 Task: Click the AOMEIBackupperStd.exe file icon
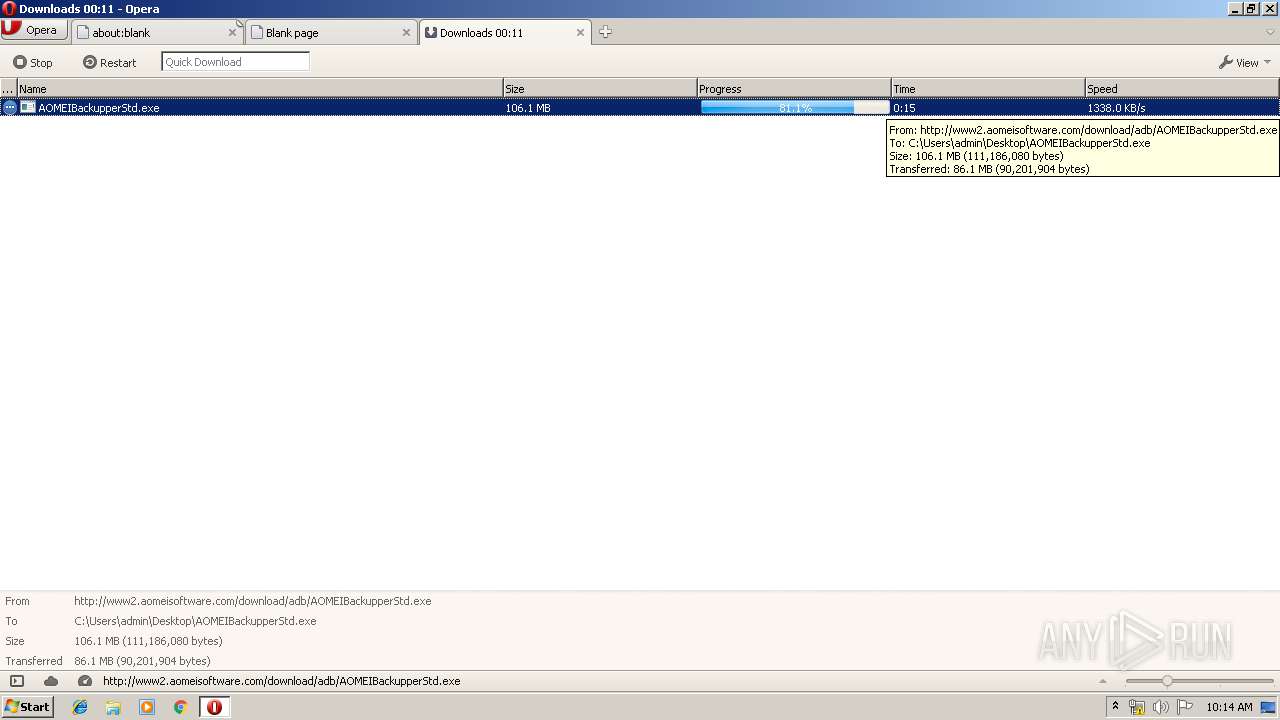point(28,107)
